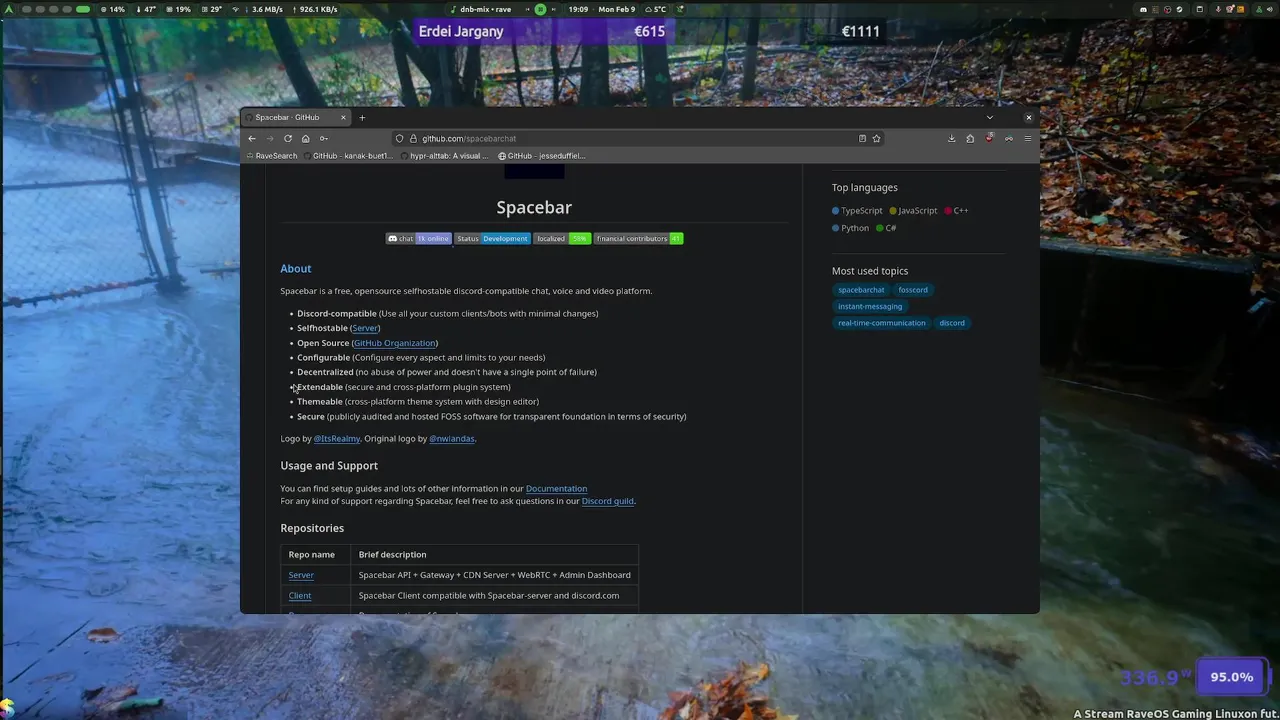Screen dimensions: 1280x720
Task: Skip to next track in top bar
Action: [553, 9]
